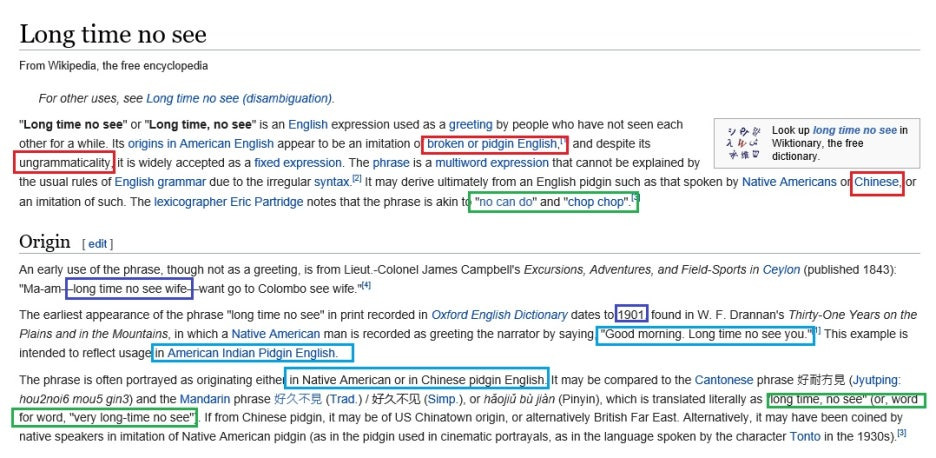
Task: Open the 'Long time no see (disambiguation)' link
Action: click(239, 98)
